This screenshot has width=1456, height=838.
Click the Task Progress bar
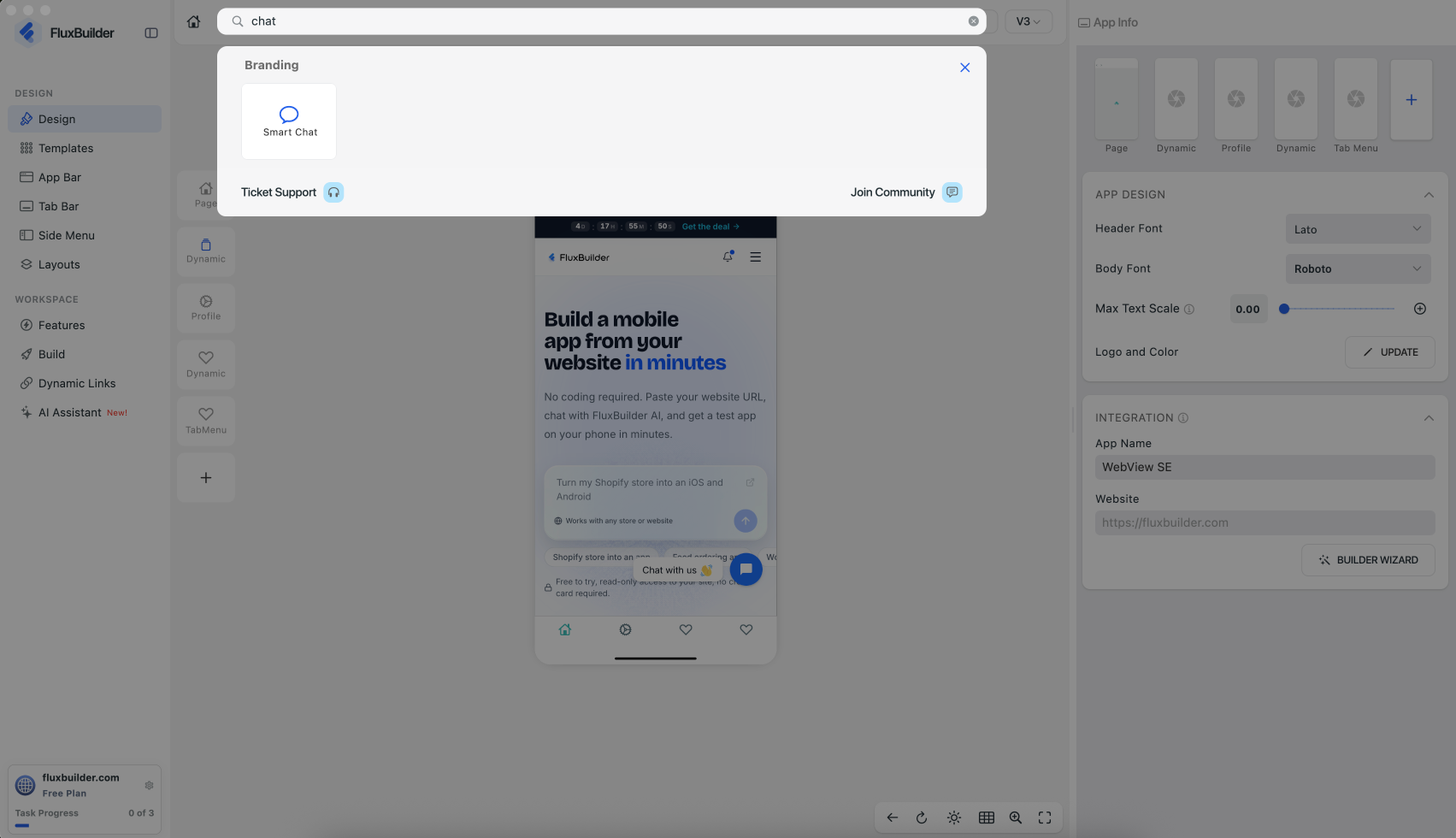85,826
